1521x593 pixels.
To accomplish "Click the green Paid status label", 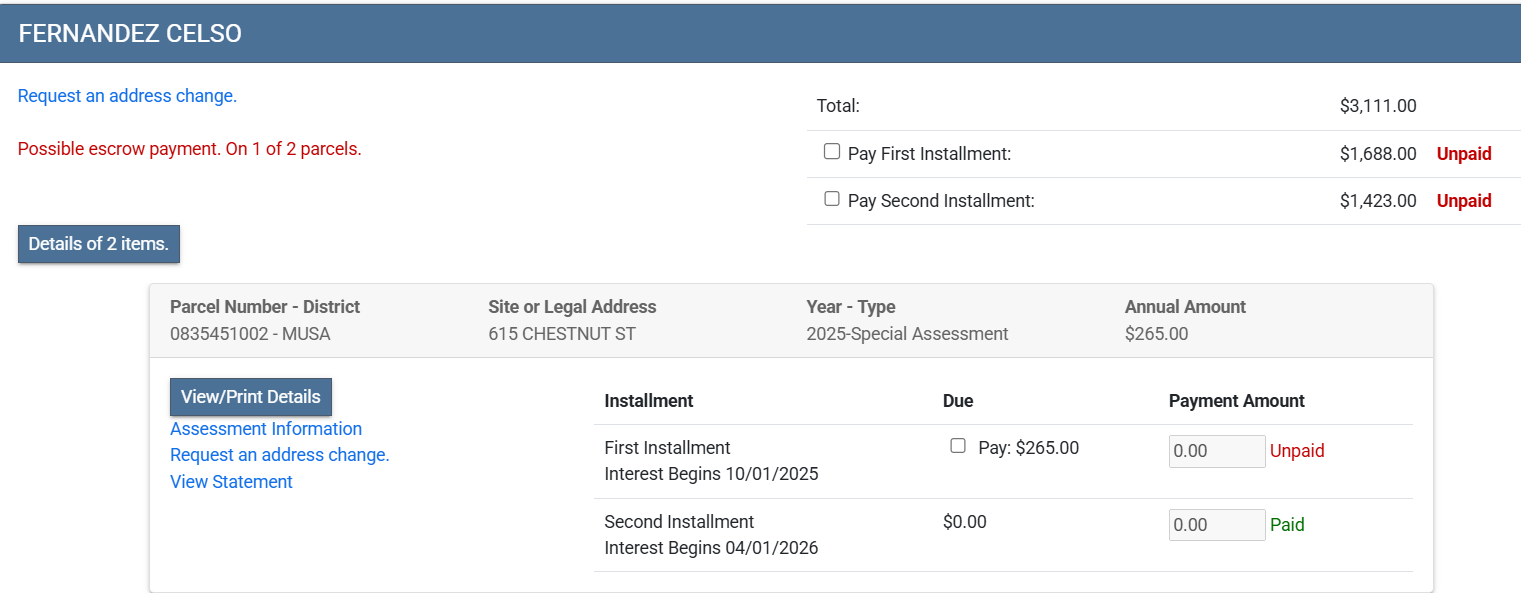I will (1286, 525).
